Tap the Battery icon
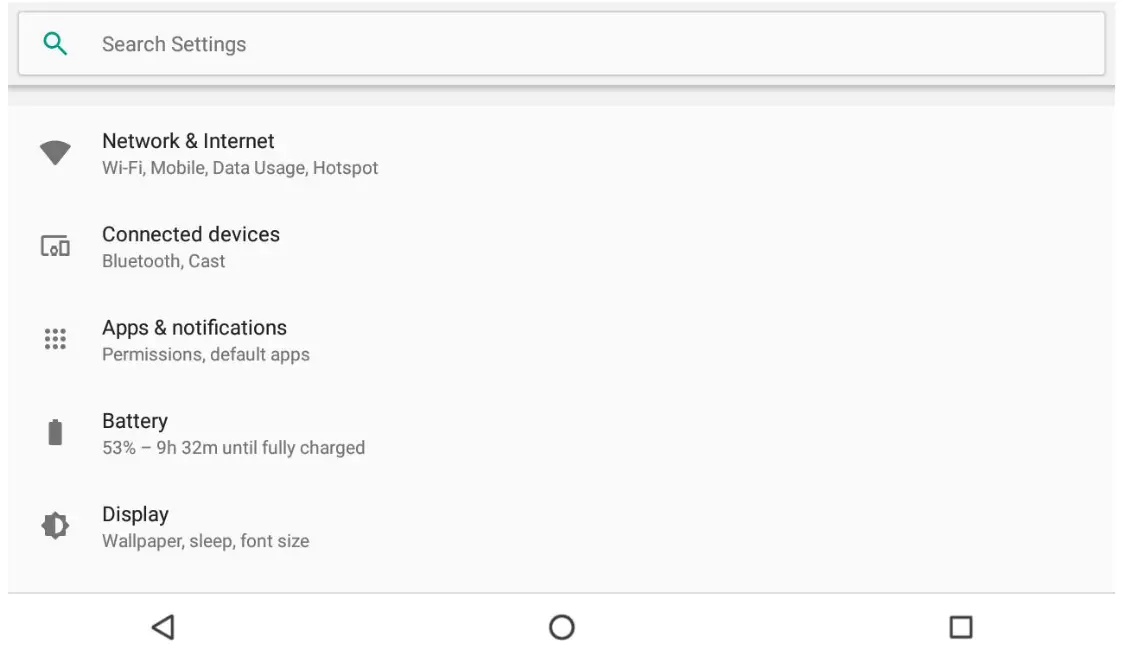Screen dimensions: 1128x650 tap(55, 432)
